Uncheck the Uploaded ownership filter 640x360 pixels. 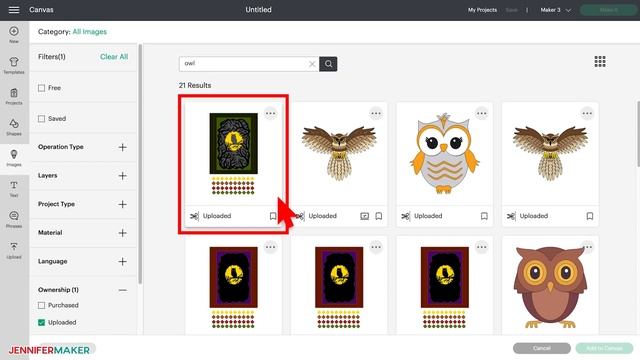41,322
